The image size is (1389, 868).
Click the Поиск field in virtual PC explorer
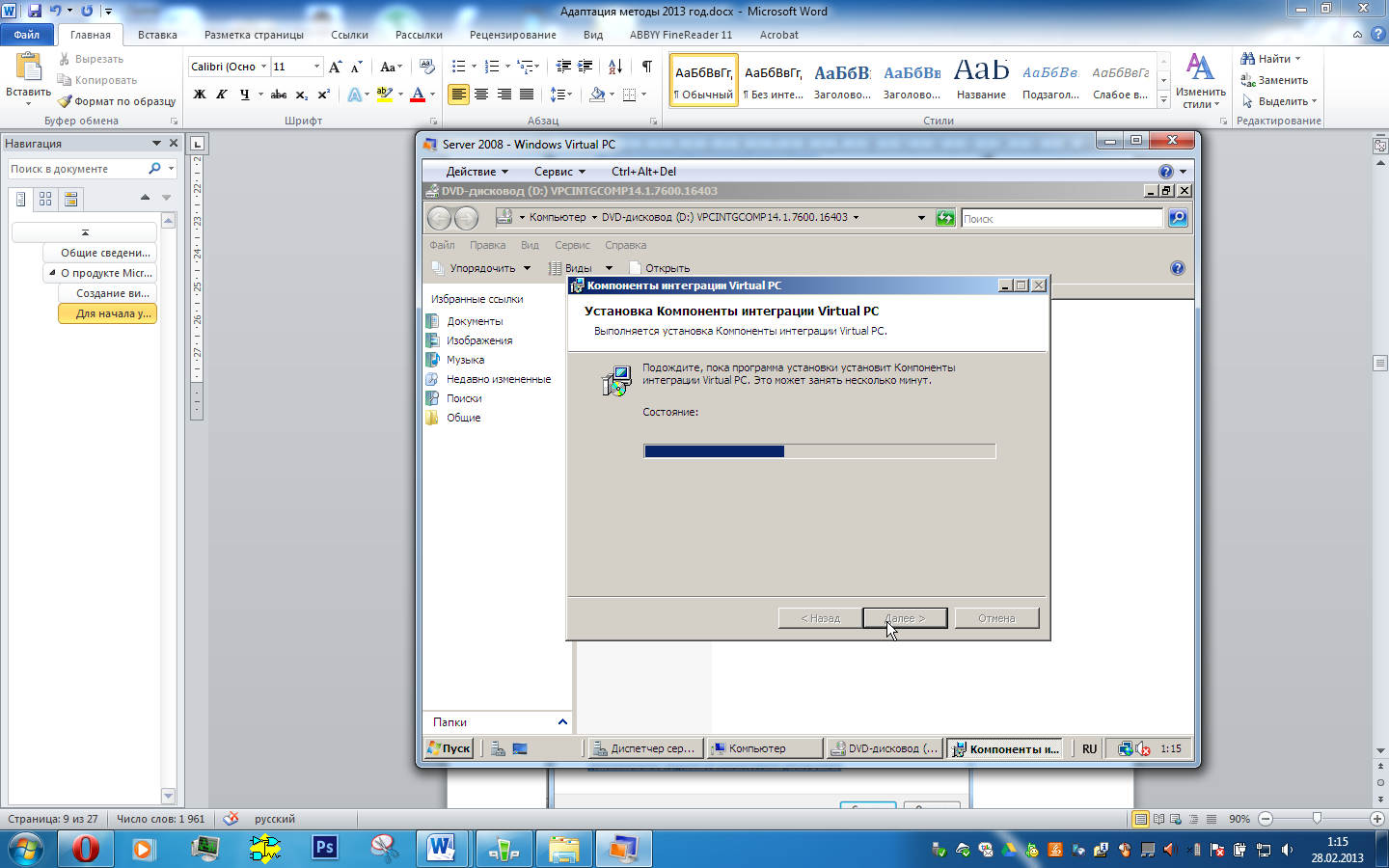tap(1062, 219)
